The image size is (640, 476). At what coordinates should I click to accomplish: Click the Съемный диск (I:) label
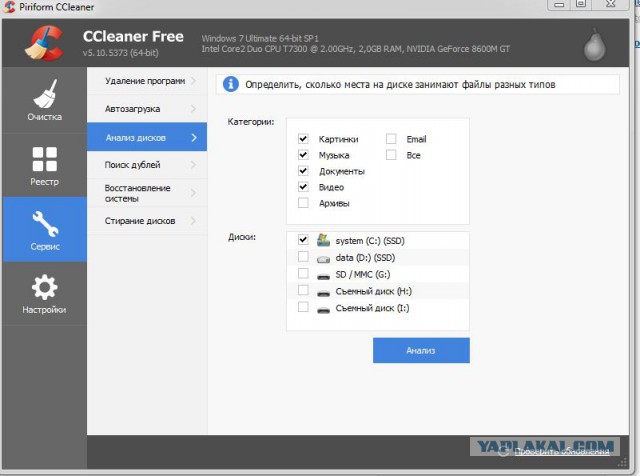click(x=372, y=308)
